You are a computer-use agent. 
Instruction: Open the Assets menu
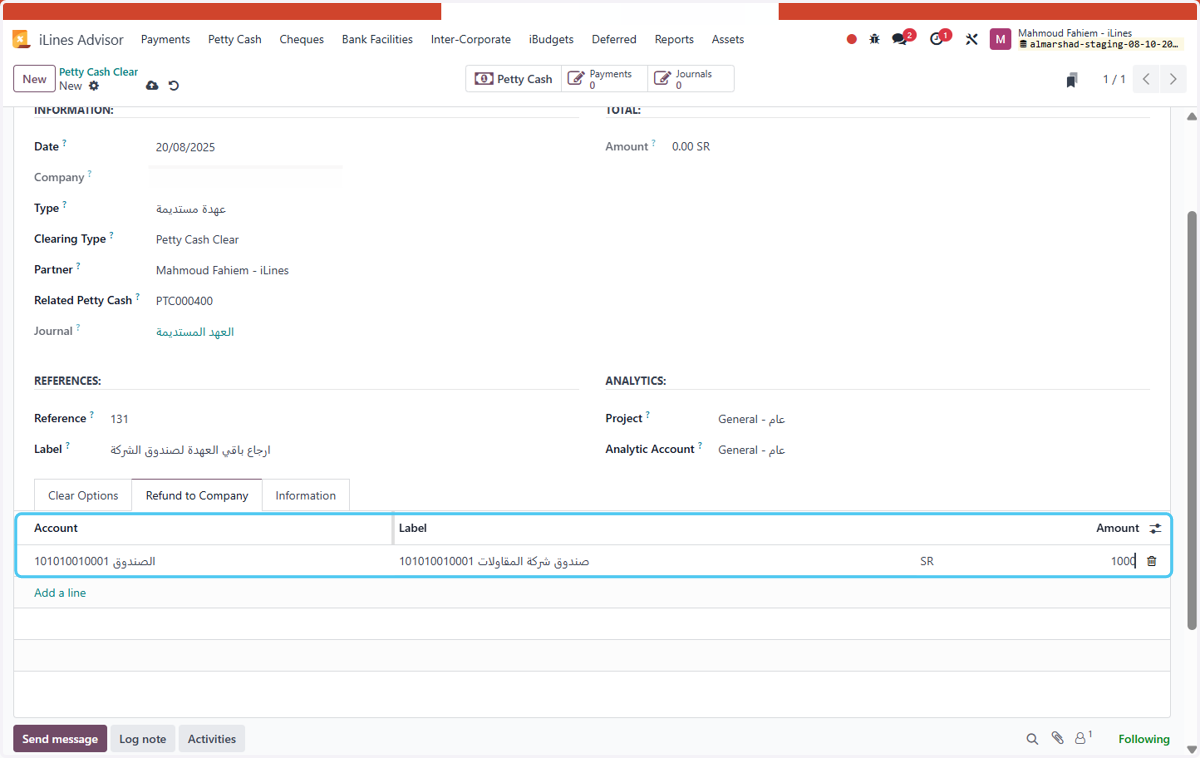[x=728, y=39]
